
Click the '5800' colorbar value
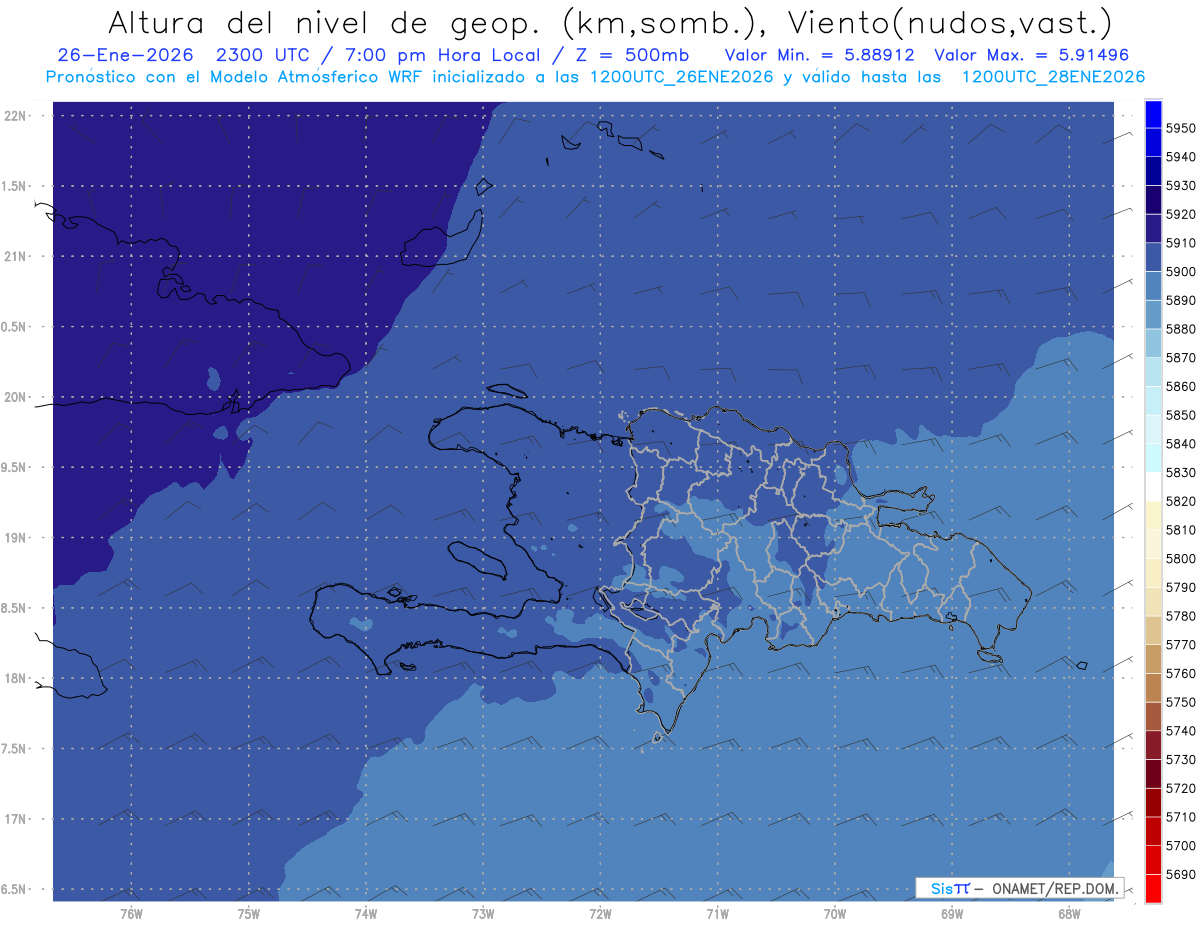[x=1181, y=559]
